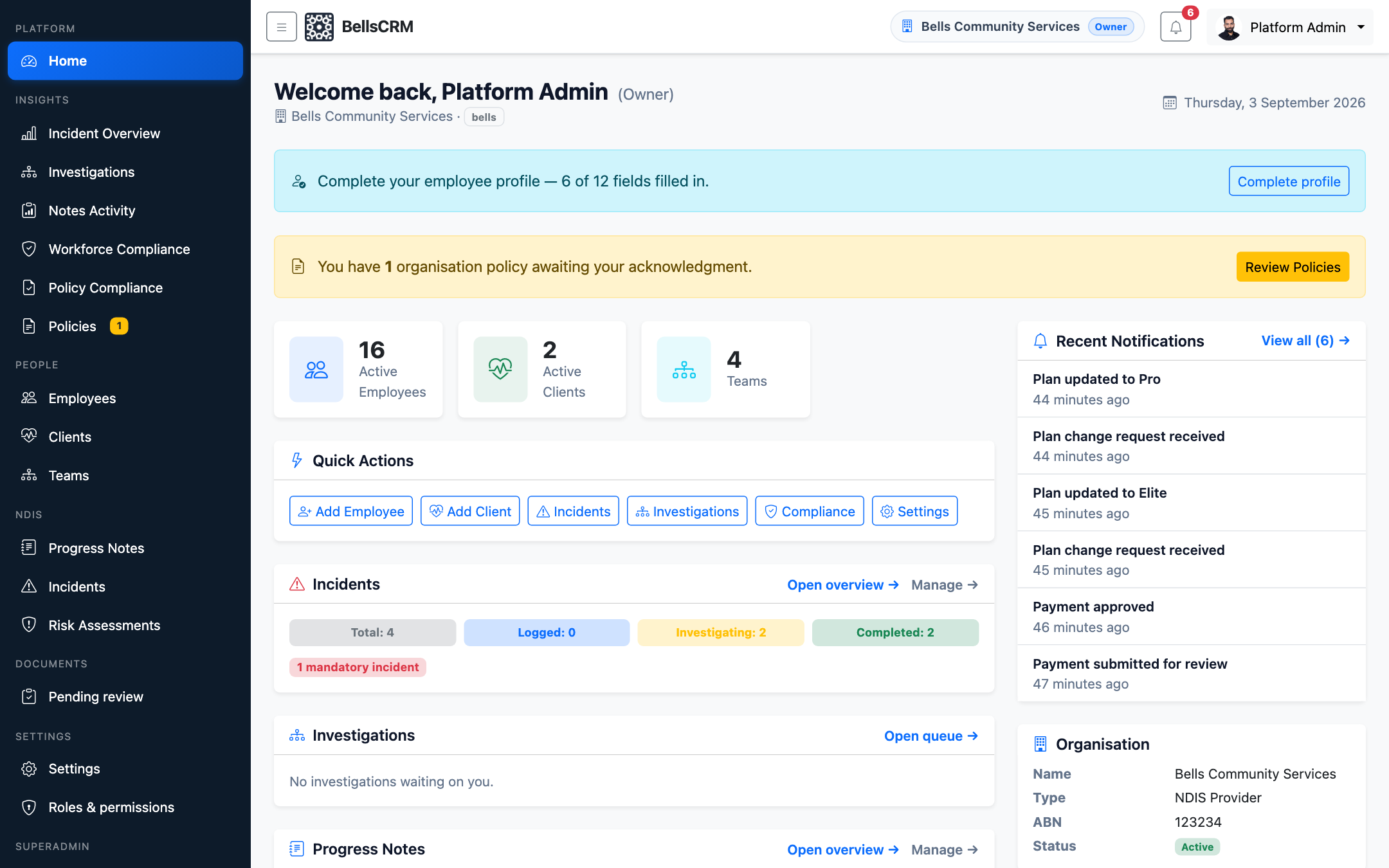Screen dimensions: 1389x868
Task: Open the Plan updated to Pro notification
Action: (1192, 389)
